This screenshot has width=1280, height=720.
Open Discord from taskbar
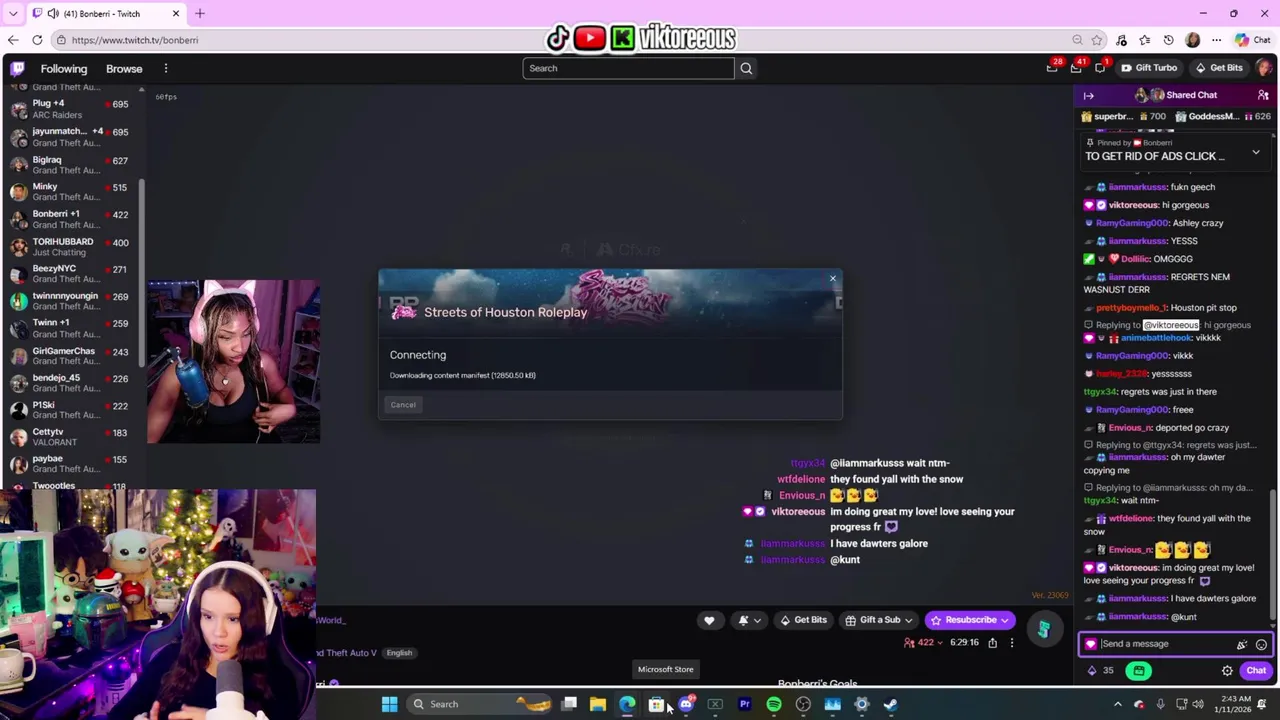pyautogui.click(x=686, y=704)
